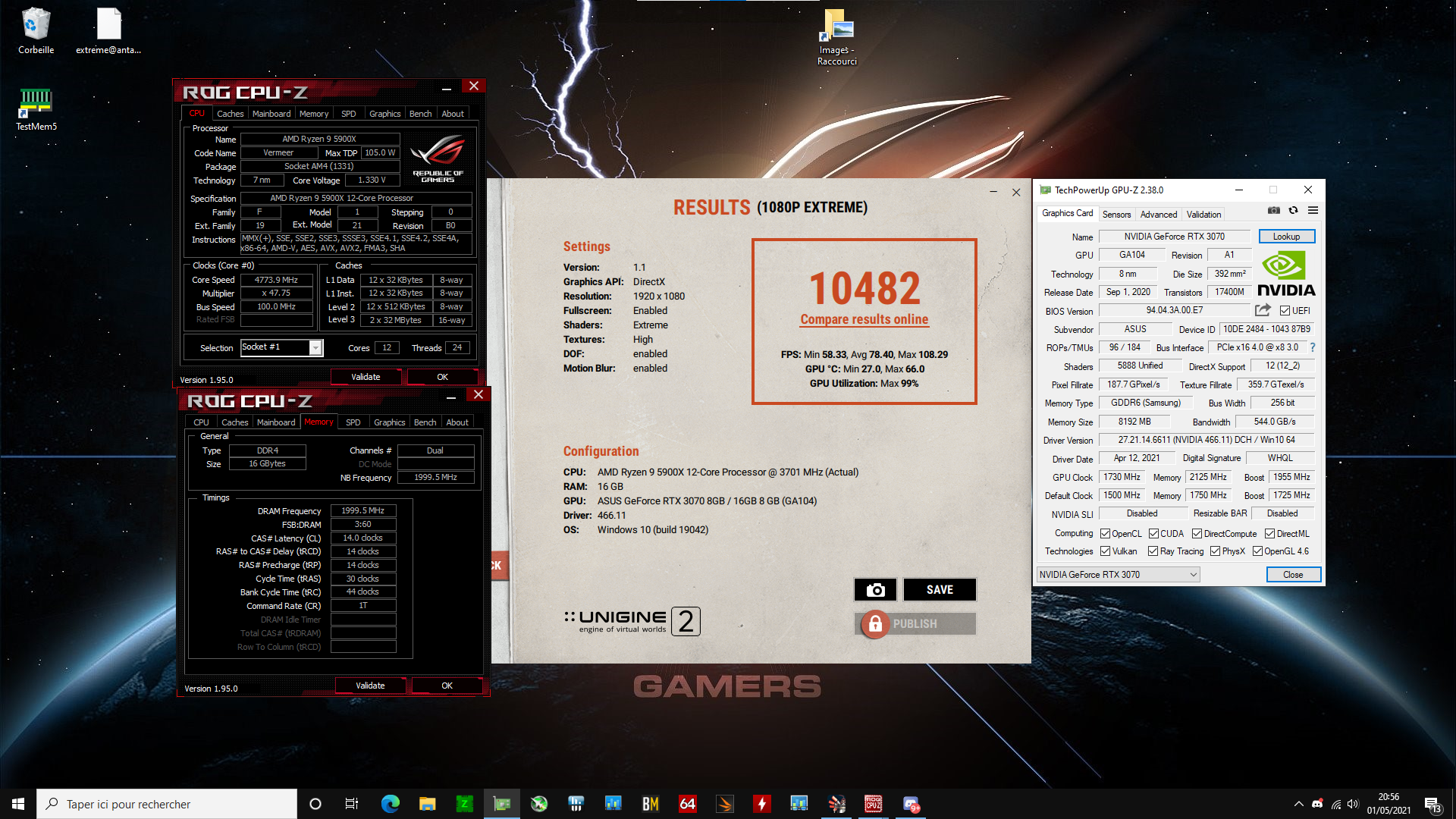Screen dimensions: 1456x819
Task: Click Close button in GPU-Z
Action: click(1293, 575)
